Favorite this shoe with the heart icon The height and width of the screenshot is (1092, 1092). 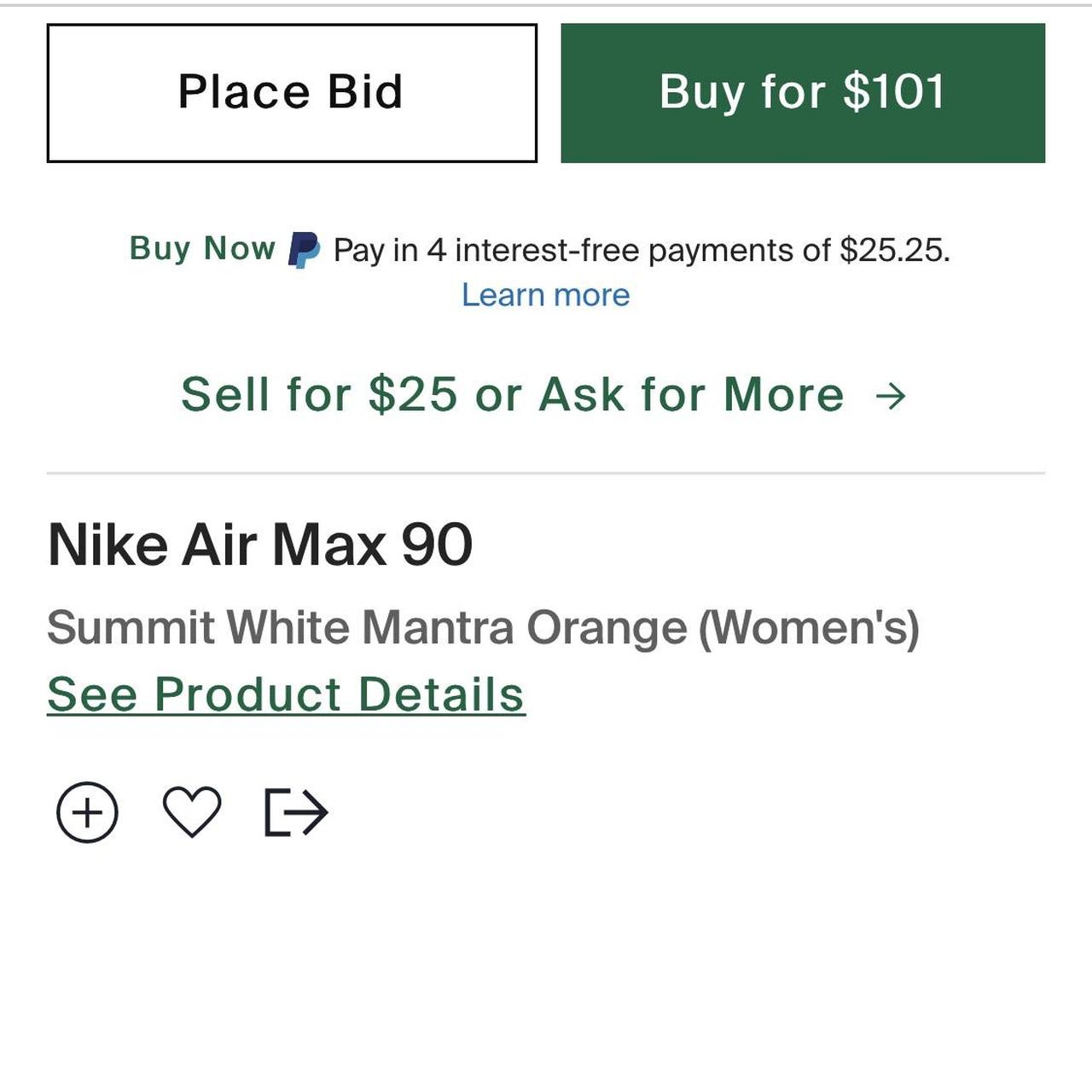[192, 811]
